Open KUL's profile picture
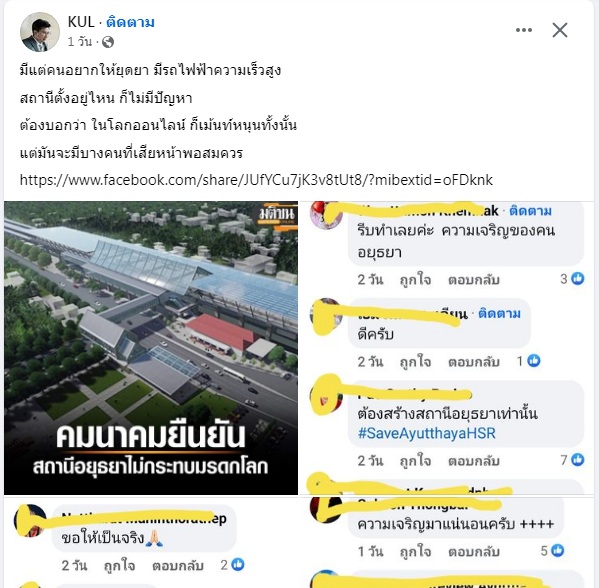Viewport: 599px width, 588px height. coord(40,32)
